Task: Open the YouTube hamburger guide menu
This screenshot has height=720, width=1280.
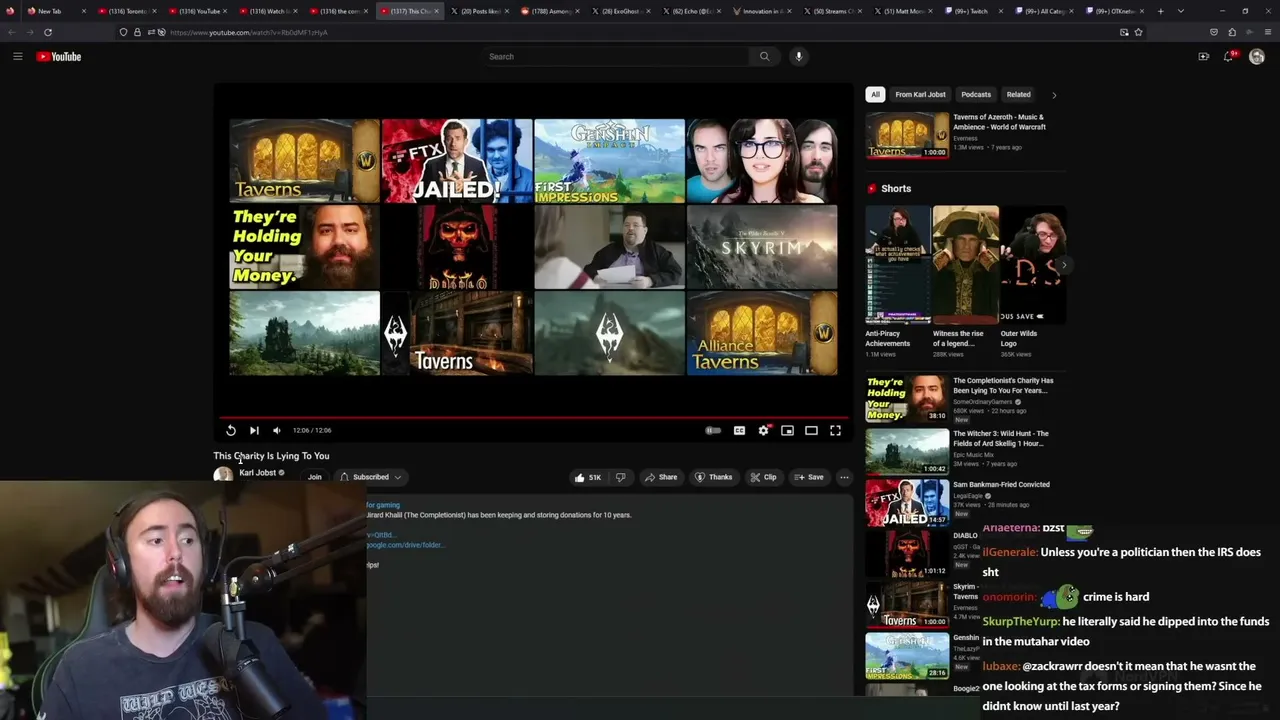Action: click(17, 57)
